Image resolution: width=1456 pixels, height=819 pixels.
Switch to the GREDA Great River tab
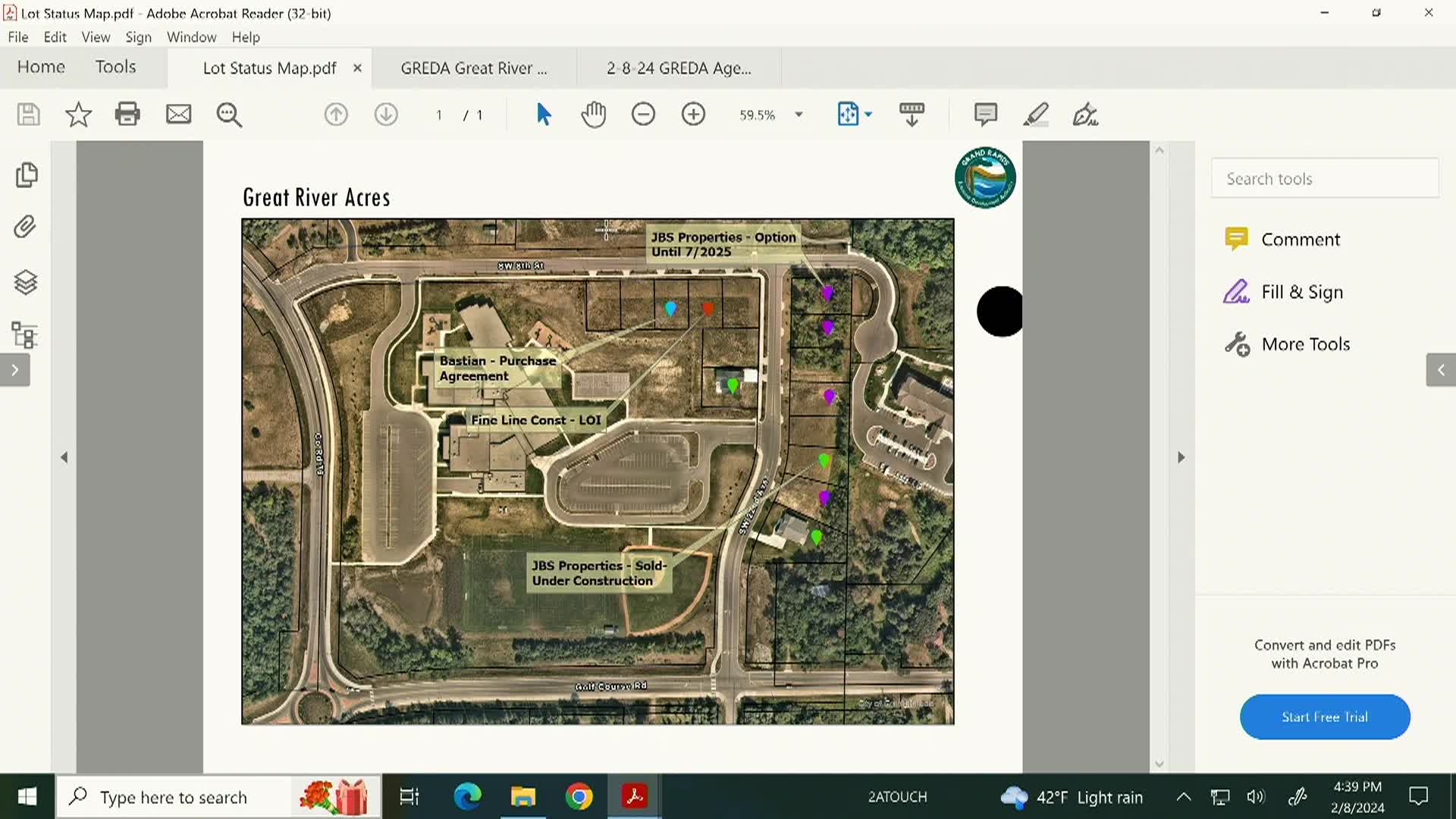474,68
